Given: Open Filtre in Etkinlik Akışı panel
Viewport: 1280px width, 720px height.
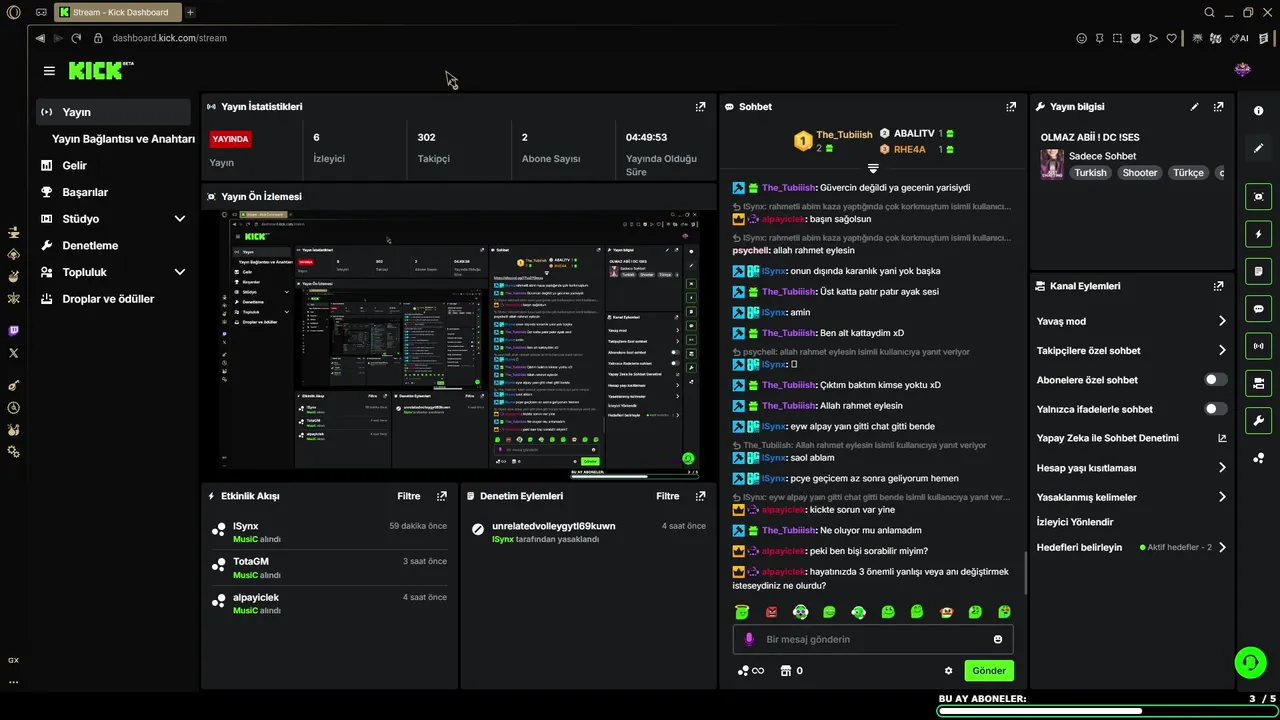Looking at the screenshot, I should [409, 496].
